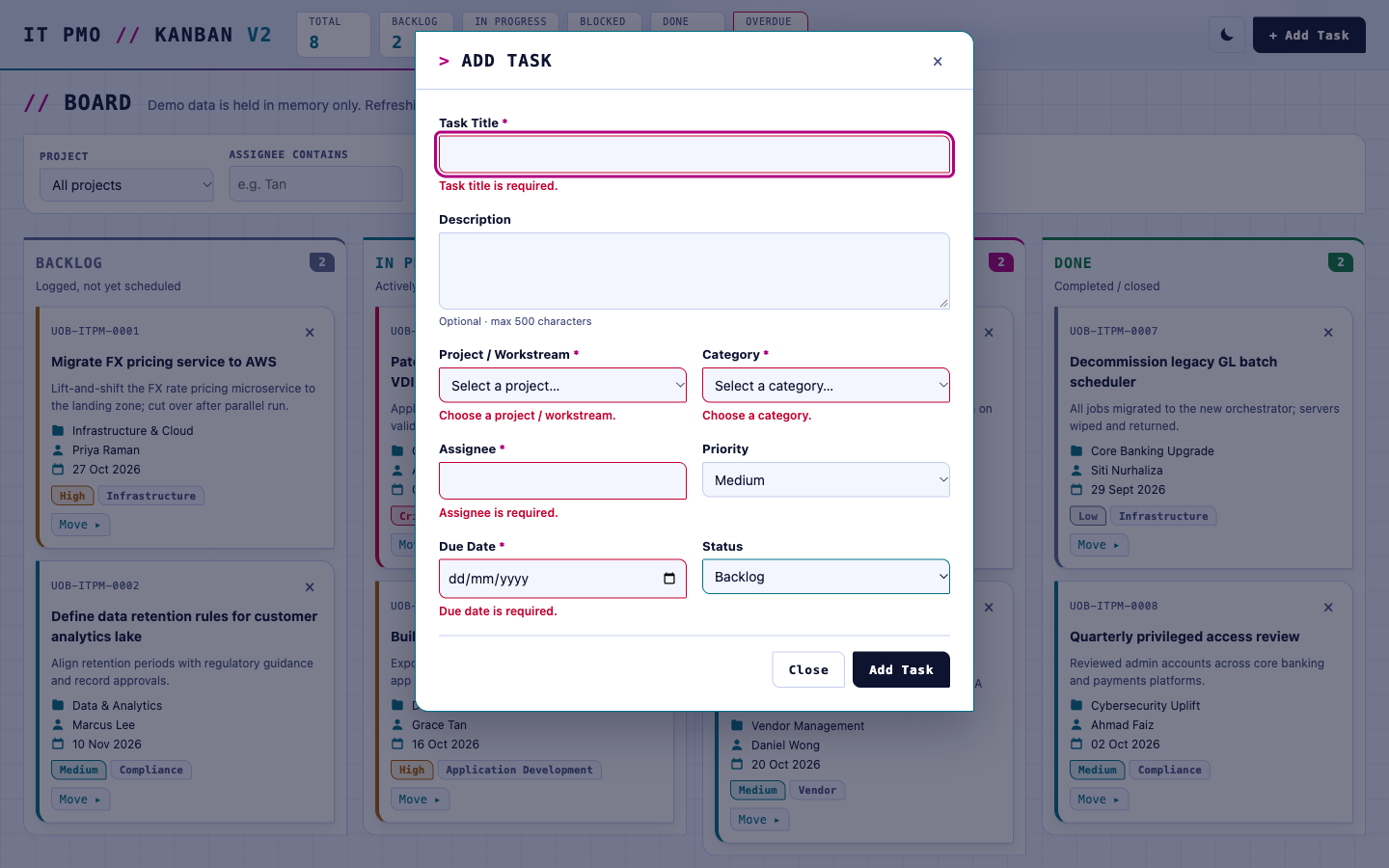The height and width of the screenshot is (868, 1389).
Task: Focus the Task Title input field
Action: [694, 154]
